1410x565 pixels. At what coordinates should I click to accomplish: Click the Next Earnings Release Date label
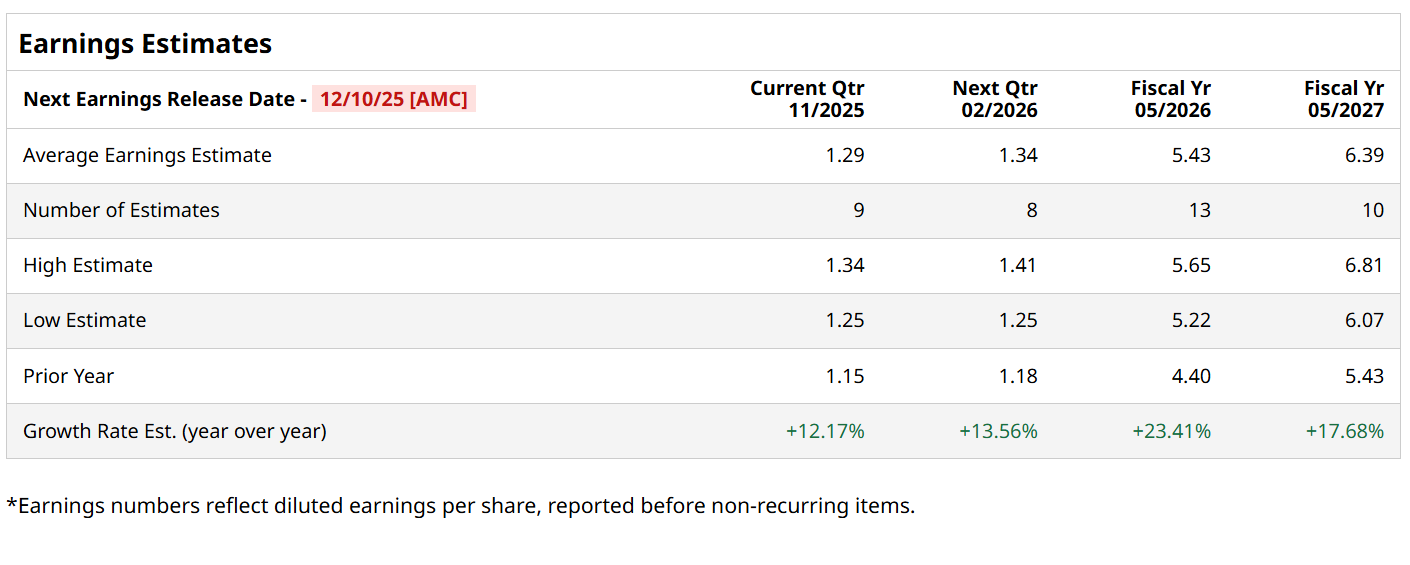tap(164, 99)
